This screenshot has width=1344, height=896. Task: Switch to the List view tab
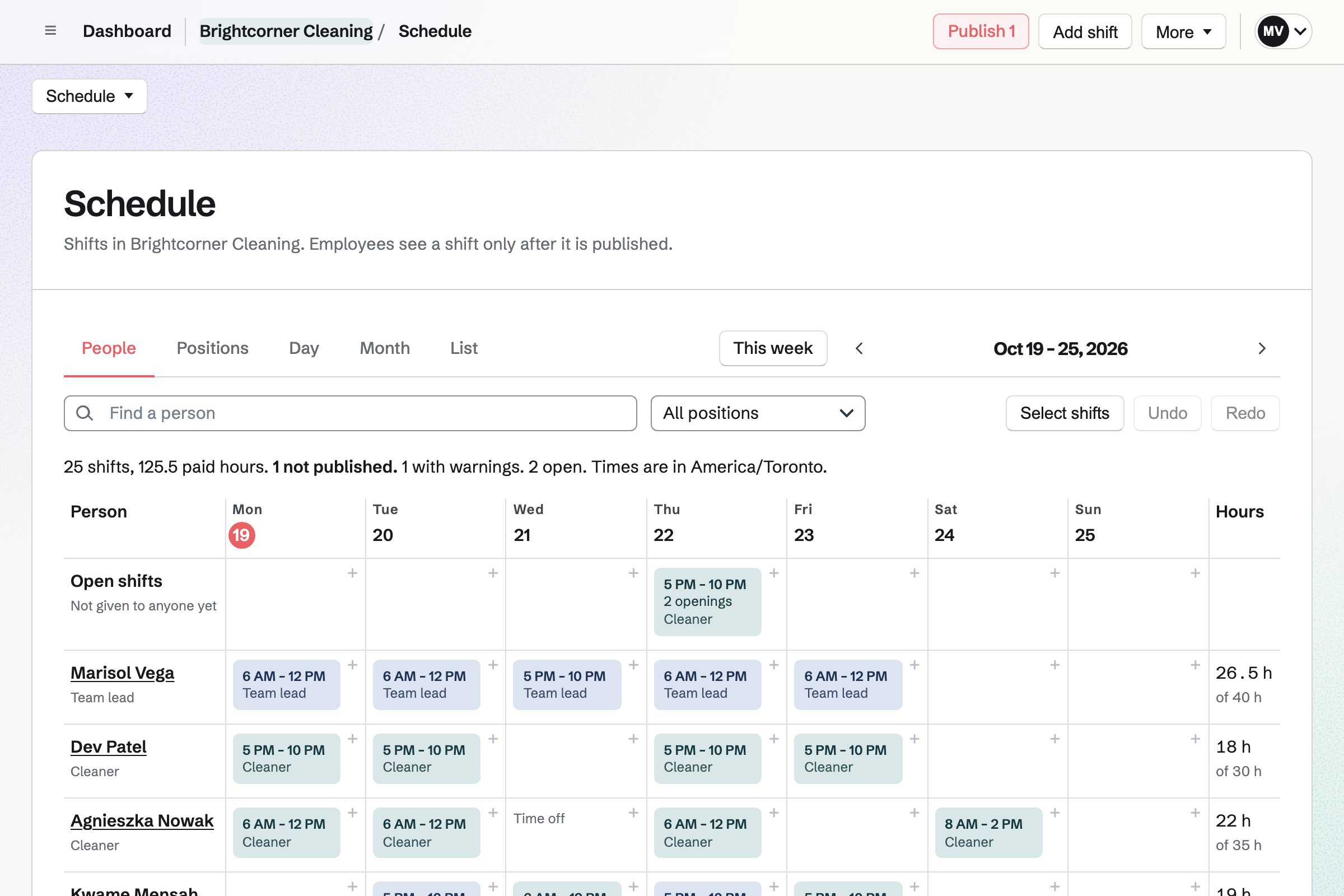(464, 348)
